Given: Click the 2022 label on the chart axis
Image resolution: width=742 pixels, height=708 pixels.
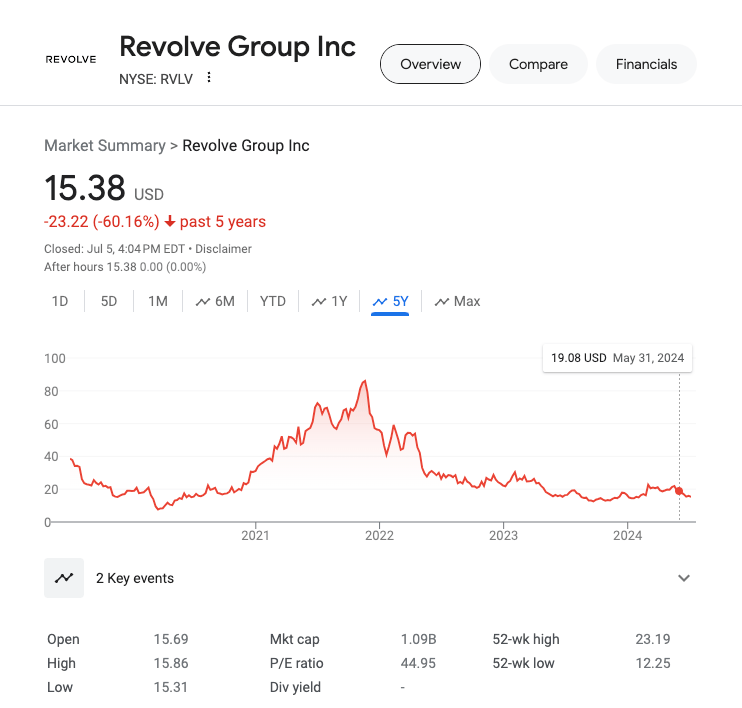Looking at the screenshot, I should click(379, 535).
